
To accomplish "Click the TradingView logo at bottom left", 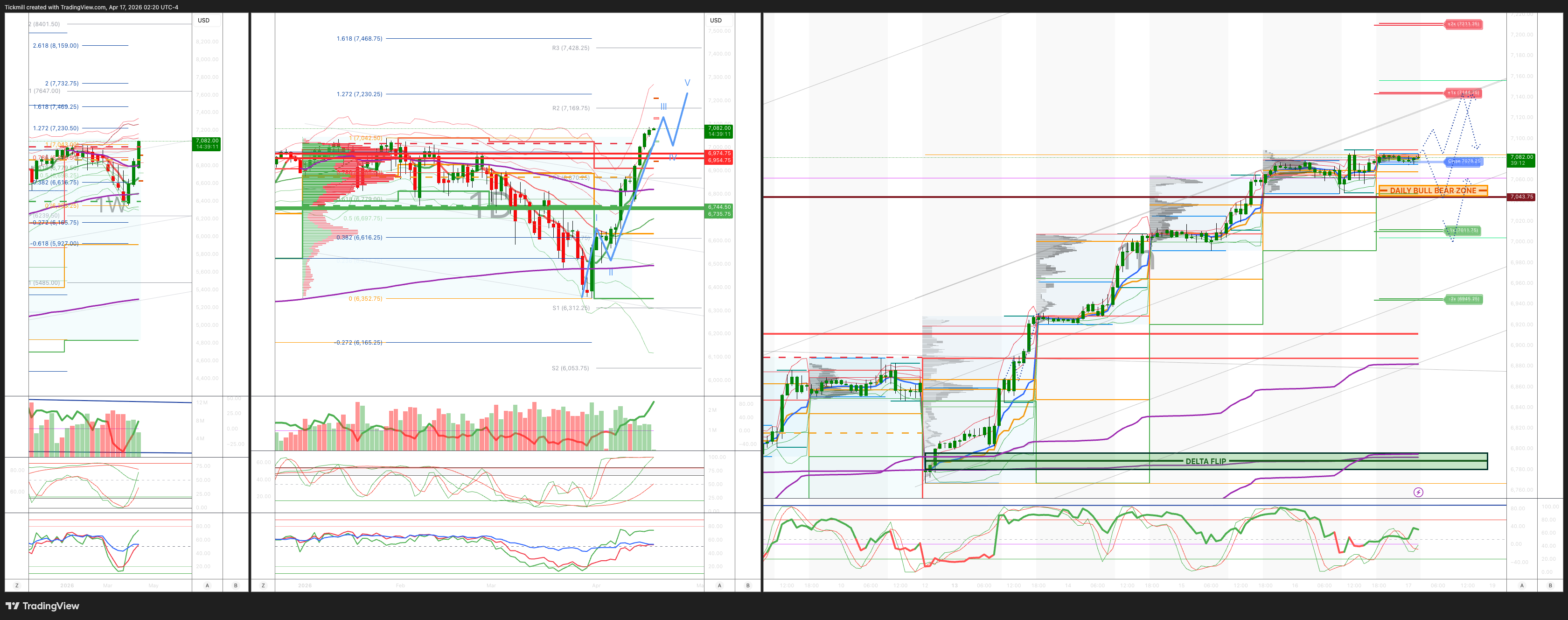I will point(42,606).
